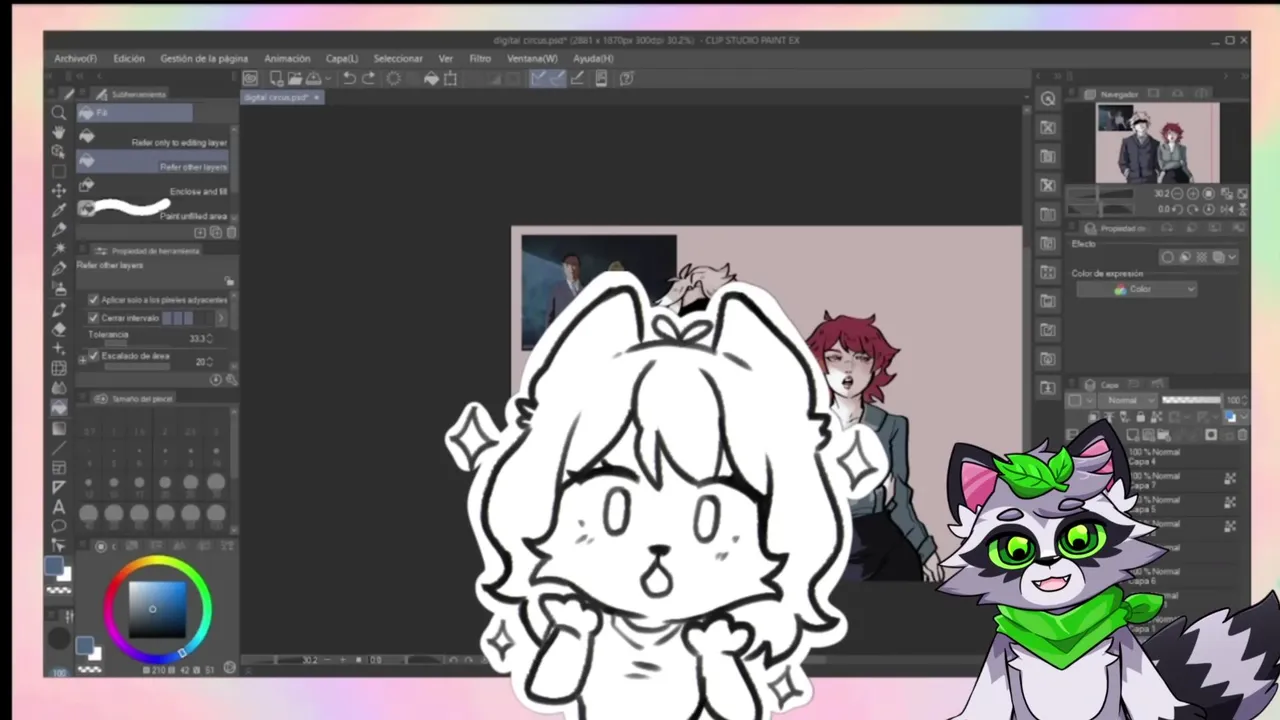
Task: Click the wrench subtool detail icon
Action: [x=231, y=380]
